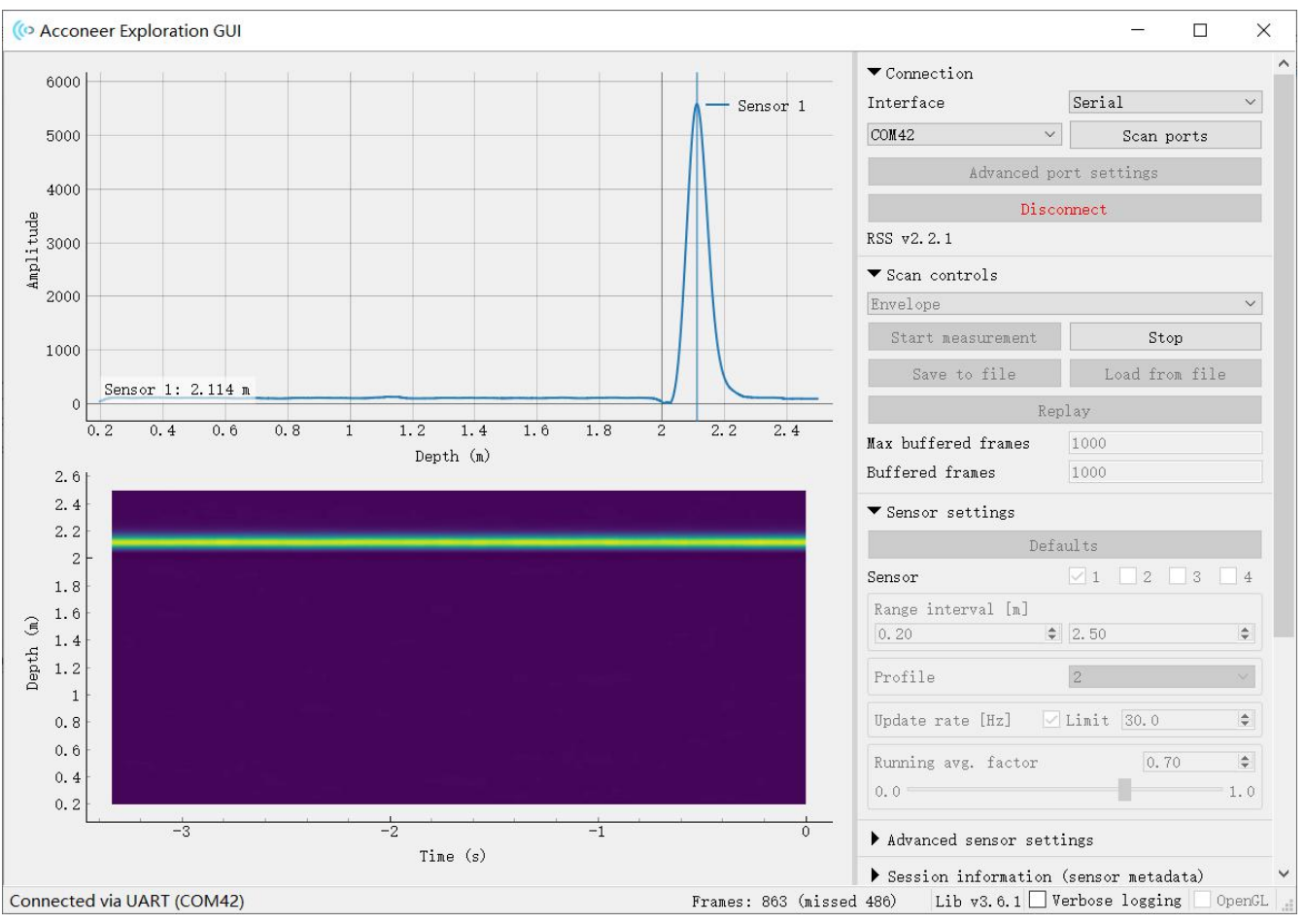Screen dimensions: 1305x924
Task: Click the Max buffered frames field
Action: (1165, 443)
